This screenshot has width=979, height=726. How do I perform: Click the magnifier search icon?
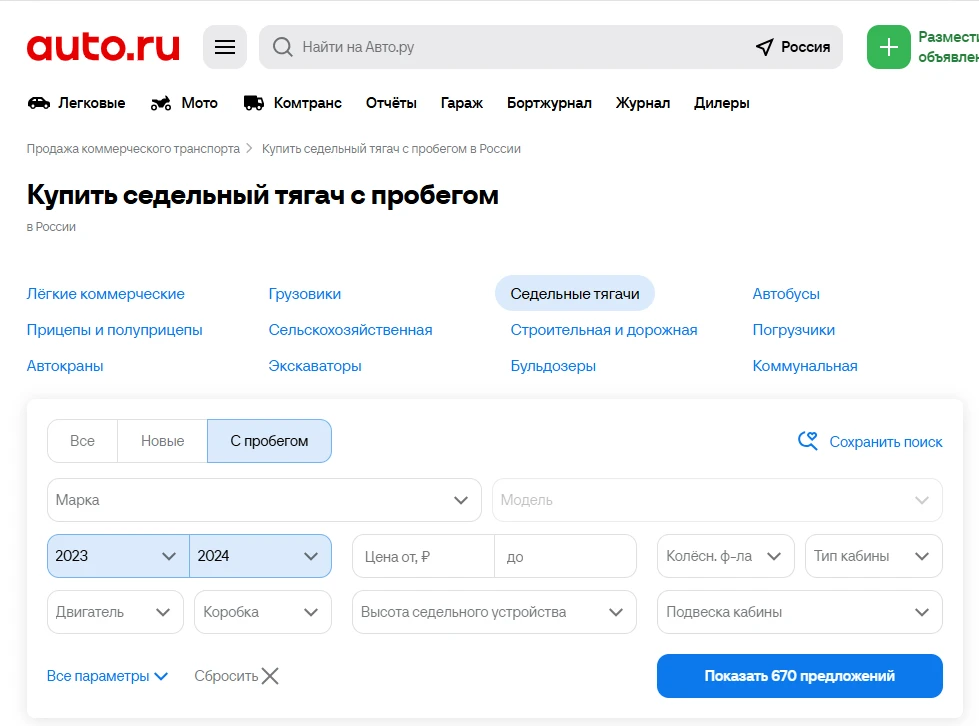pos(282,47)
